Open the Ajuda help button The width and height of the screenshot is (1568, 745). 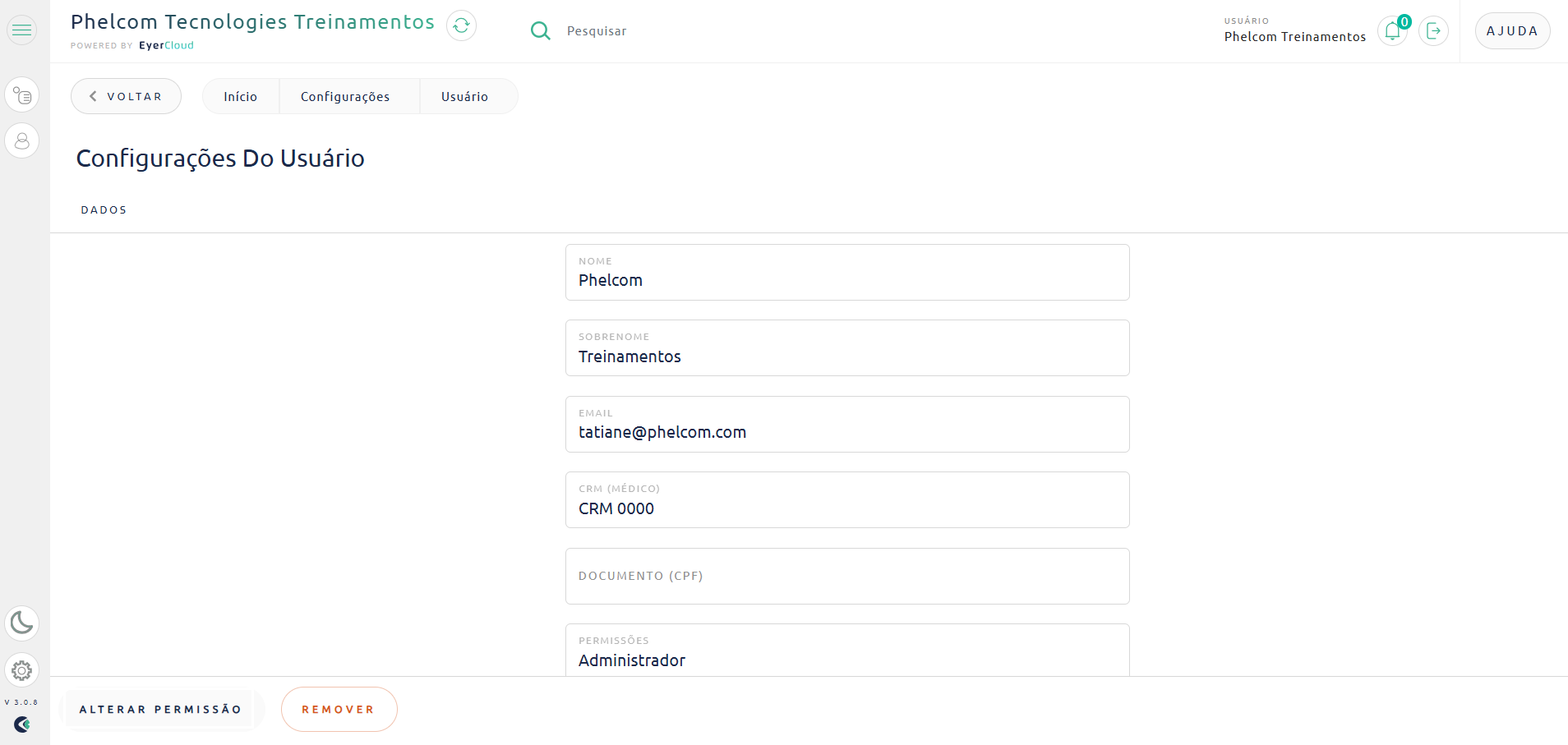[x=1512, y=31]
